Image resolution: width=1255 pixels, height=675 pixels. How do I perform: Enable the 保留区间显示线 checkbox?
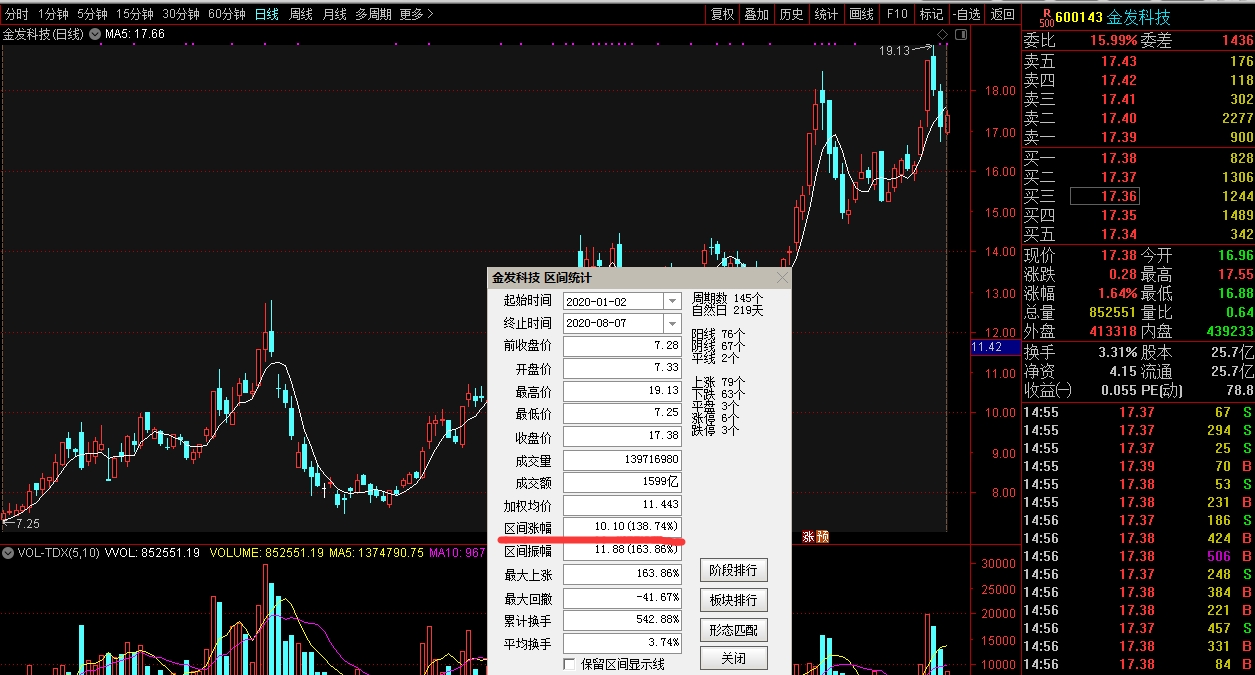(570, 664)
